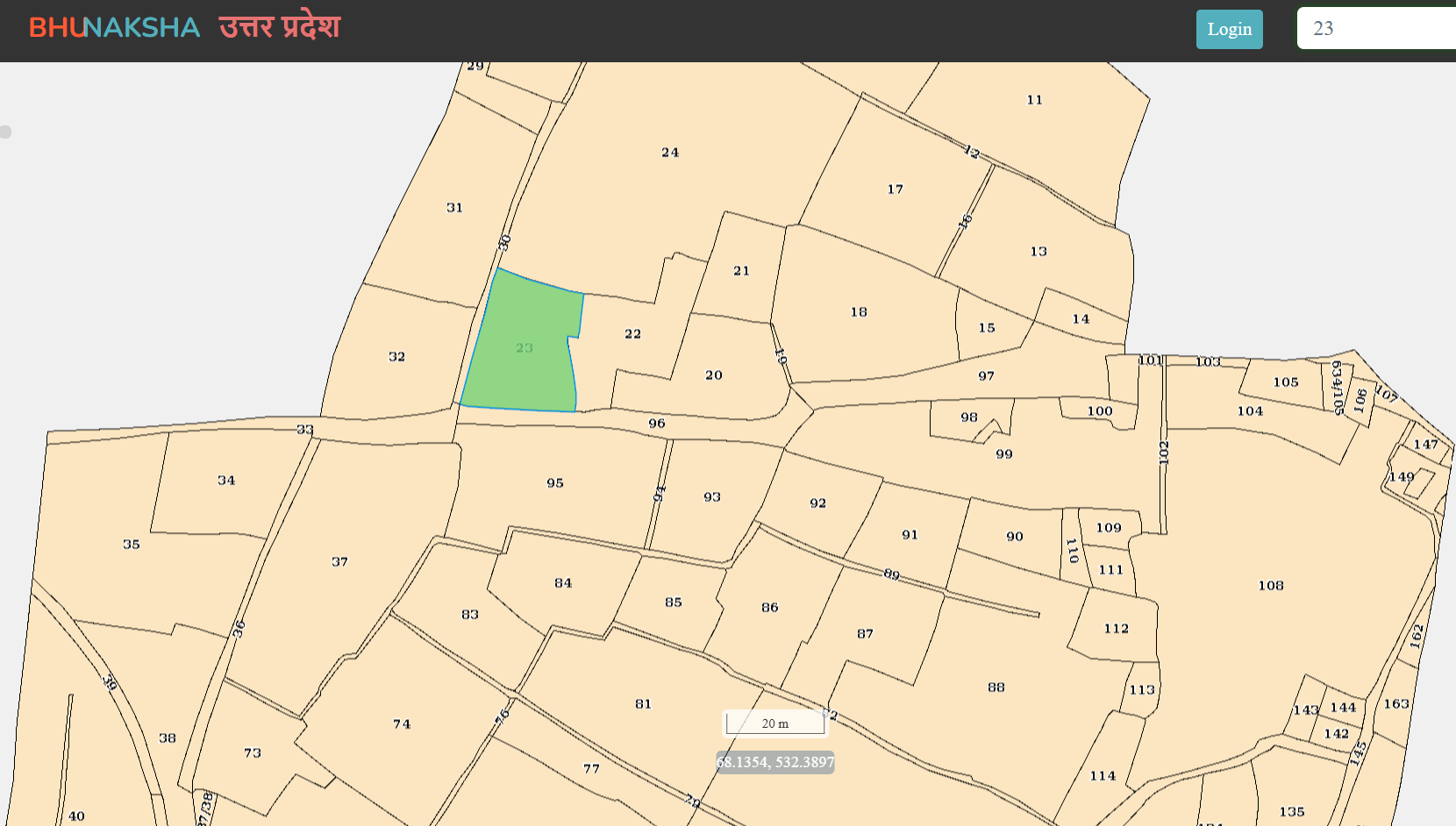Screen dimensions: 1456x826
Task: Click the BHUNAKSHA logo
Action: (114, 28)
